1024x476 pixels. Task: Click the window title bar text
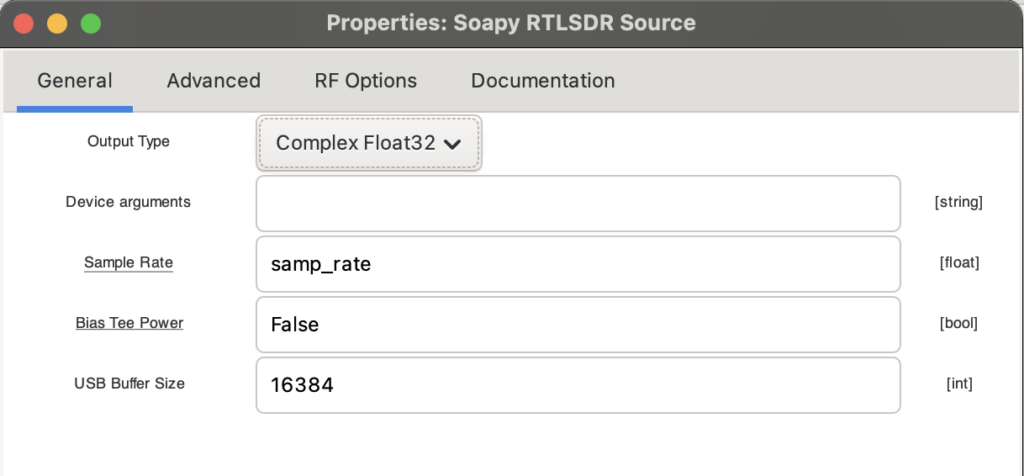click(x=511, y=23)
